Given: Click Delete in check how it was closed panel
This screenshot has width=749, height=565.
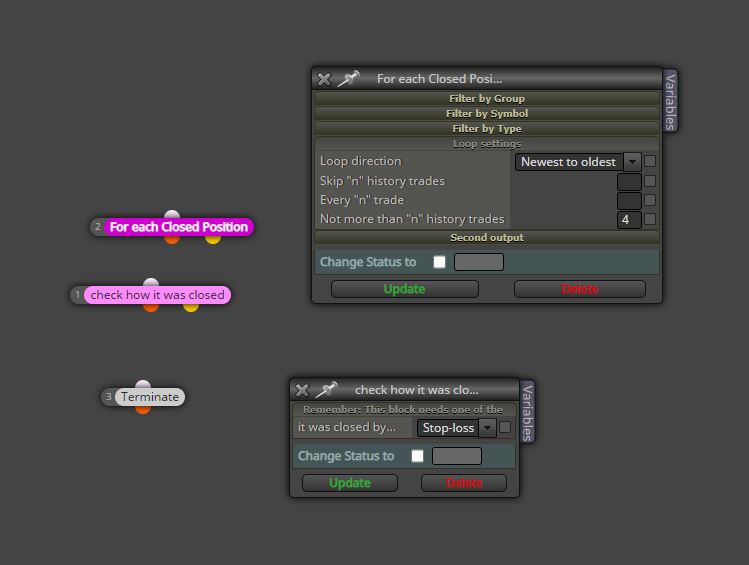Looking at the screenshot, I should tap(464, 483).
